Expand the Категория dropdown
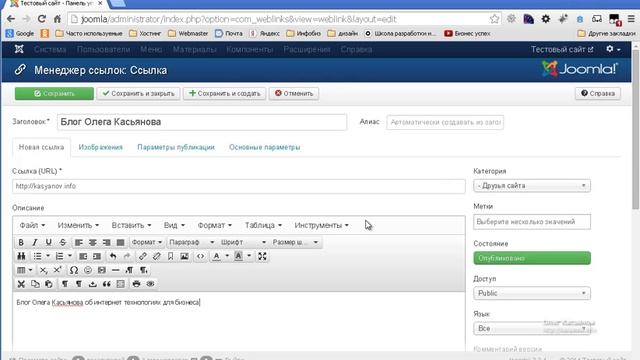The image size is (640, 360). click(532, 186)
